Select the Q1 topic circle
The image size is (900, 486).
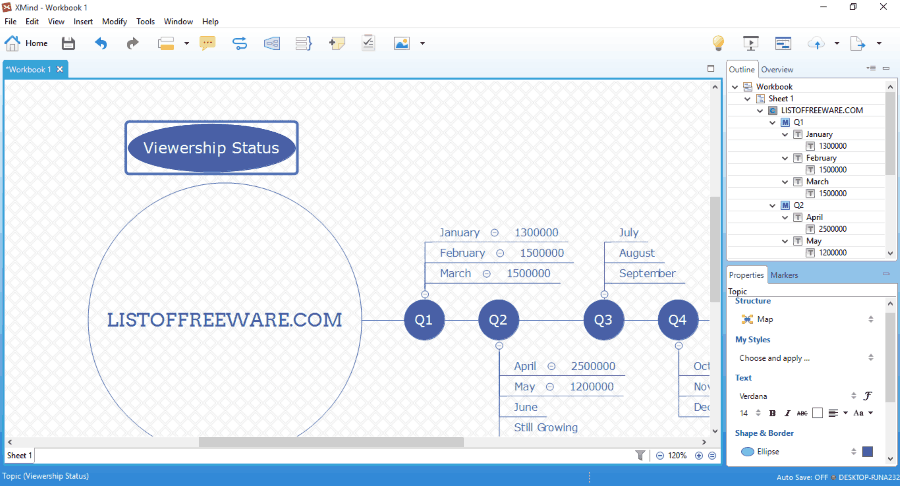(x=424, y=320)
